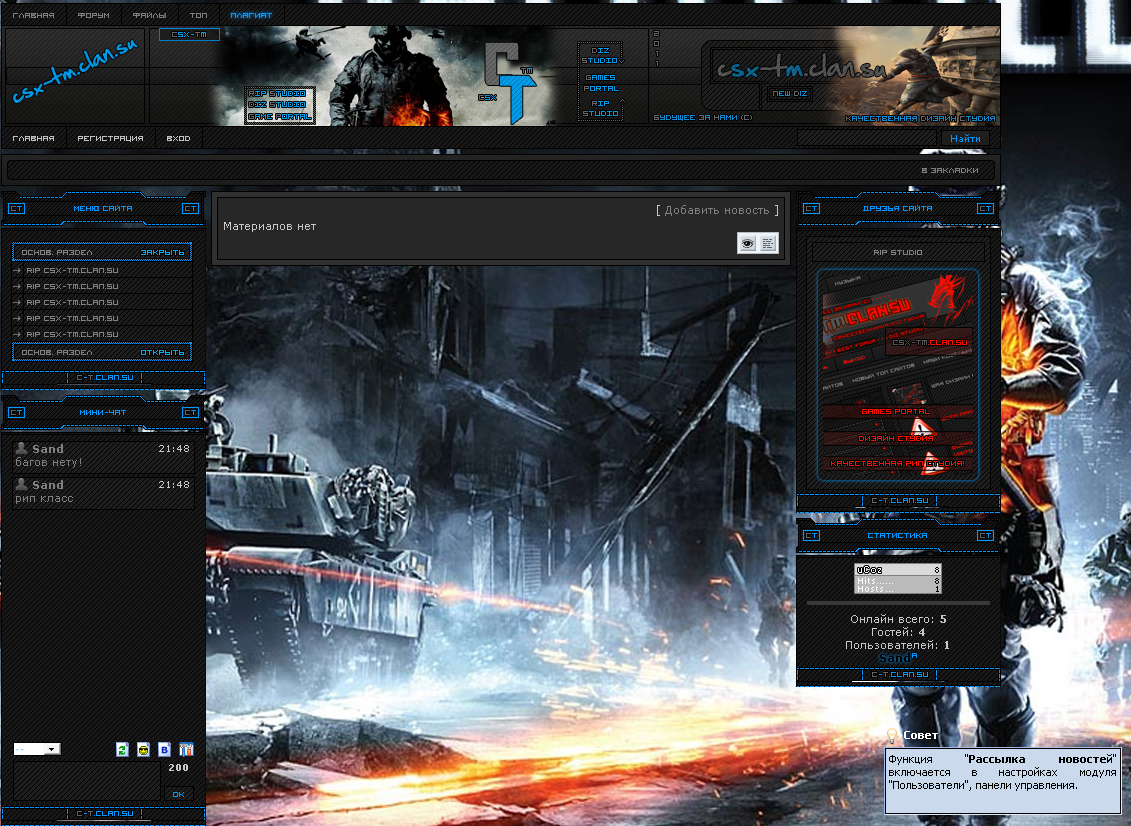The image size is (1131, 826).
Task: Open DIZ STUDIO in the header's dotted menu
Action: (x=600, y=56)
